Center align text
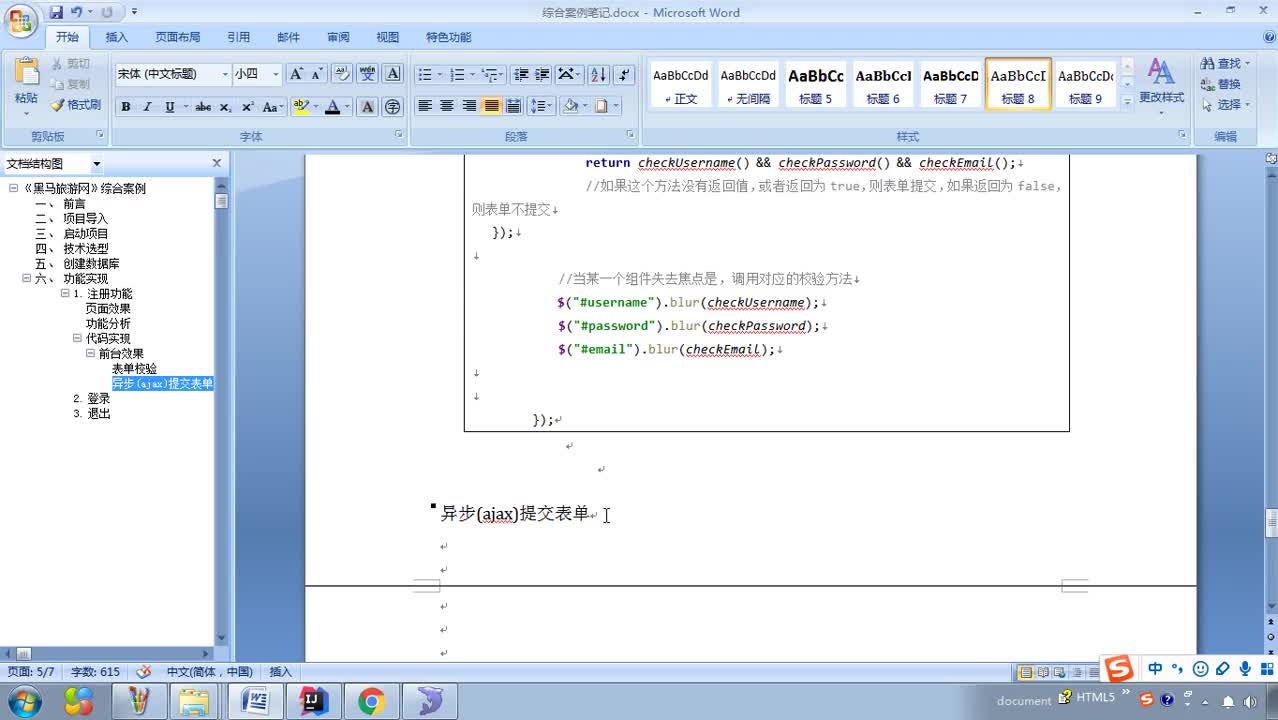 pos(447,105)
